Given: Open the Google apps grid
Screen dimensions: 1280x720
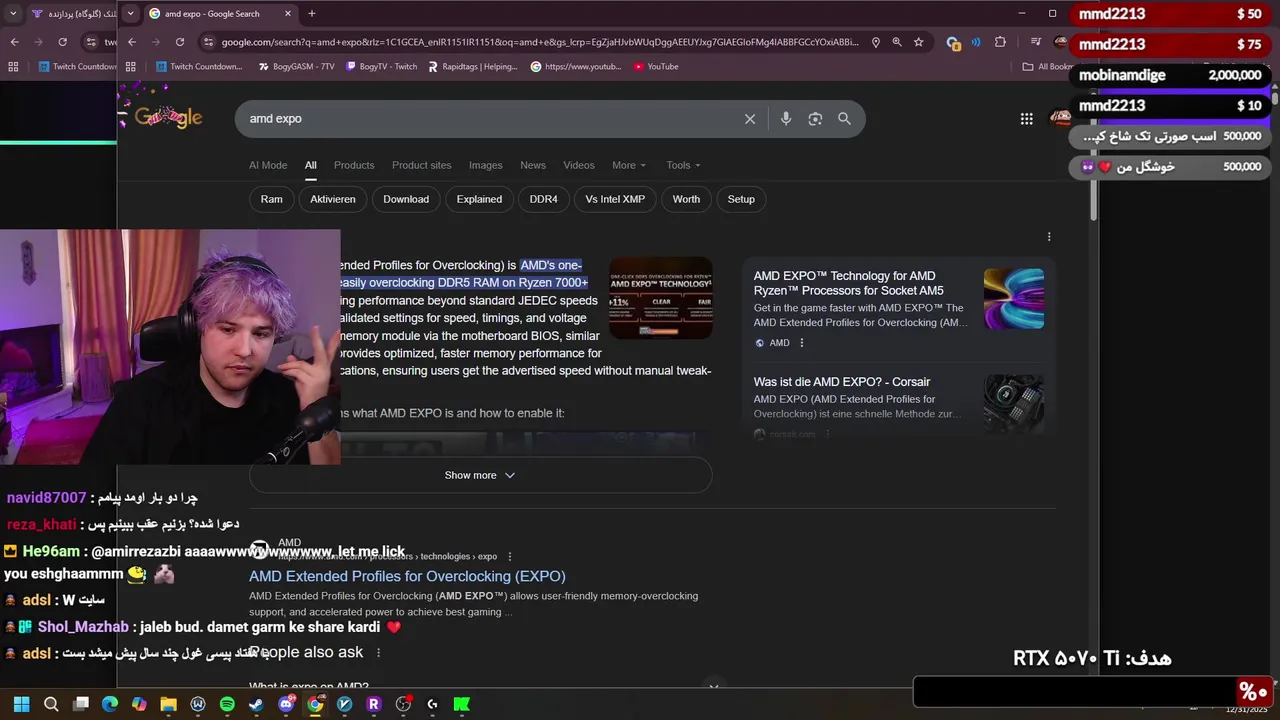Looking at the screenshot, I should click(1026, 119).
